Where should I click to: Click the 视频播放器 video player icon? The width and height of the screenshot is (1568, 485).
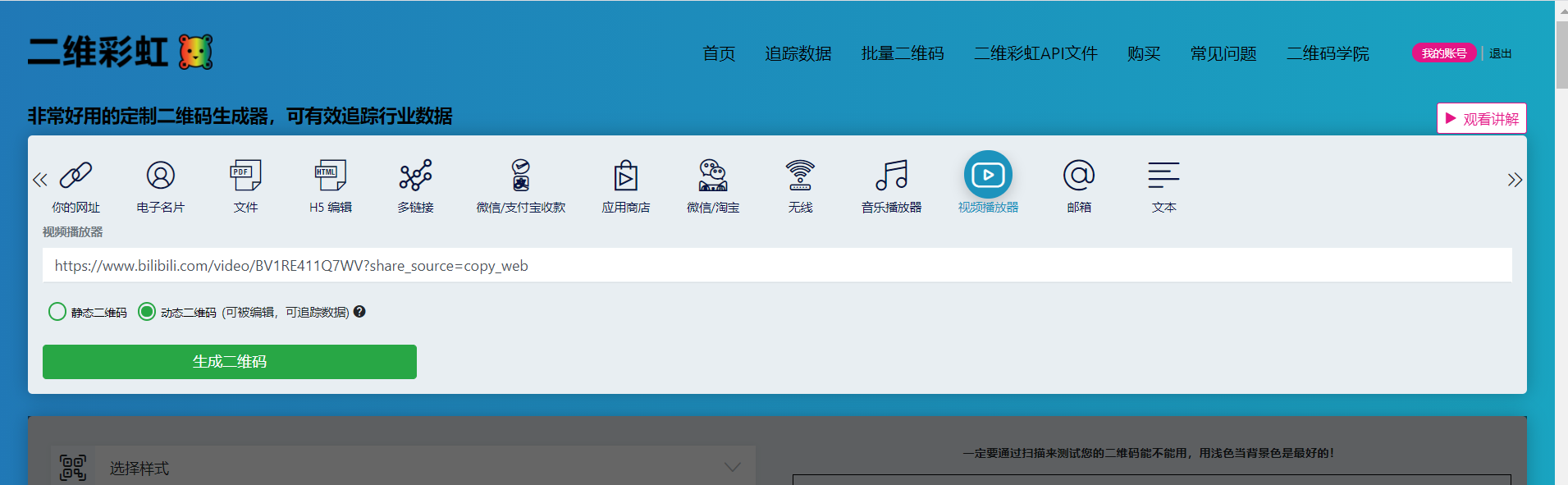click(988, 175)
